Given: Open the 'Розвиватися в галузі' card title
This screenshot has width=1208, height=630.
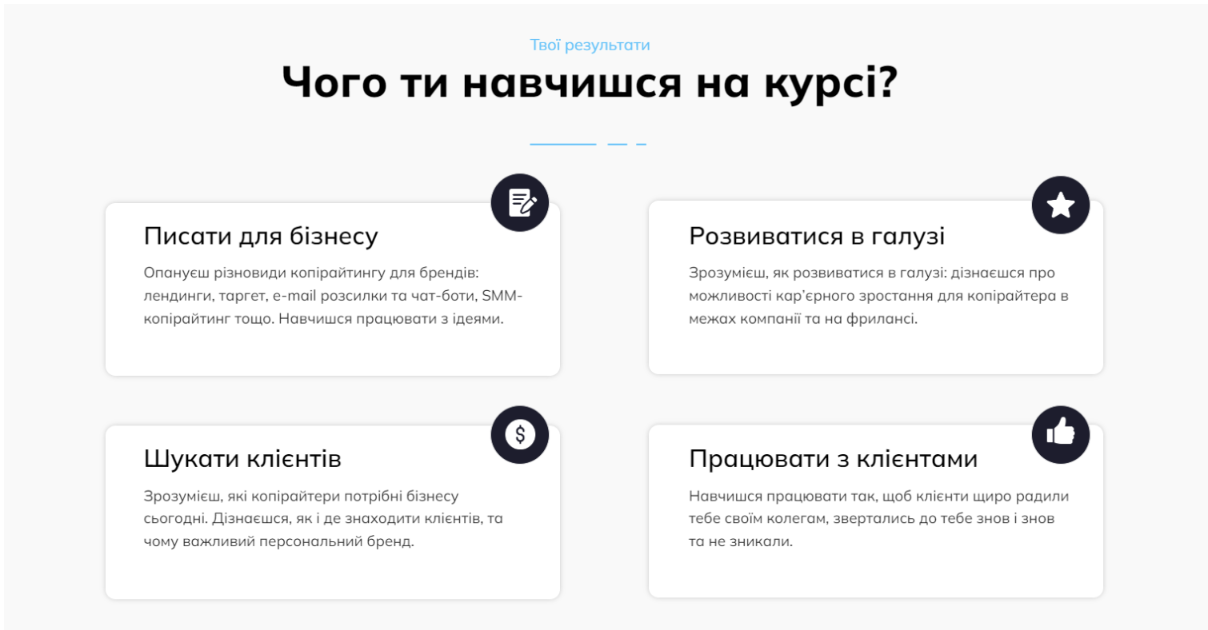Looking at the screenshot, I should click(x=816, y=236).
